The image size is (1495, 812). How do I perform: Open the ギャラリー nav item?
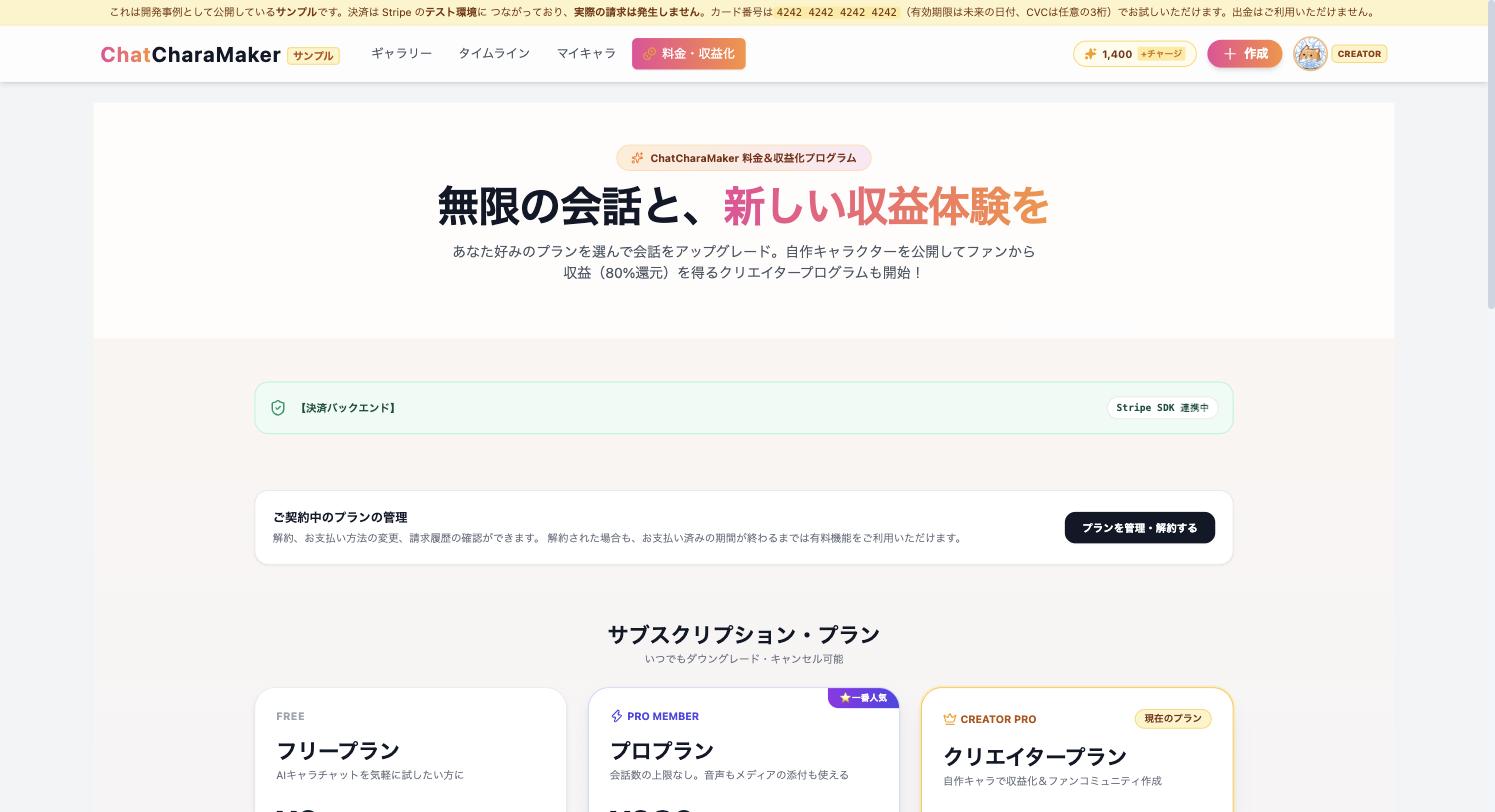click(x=401, y=53)
